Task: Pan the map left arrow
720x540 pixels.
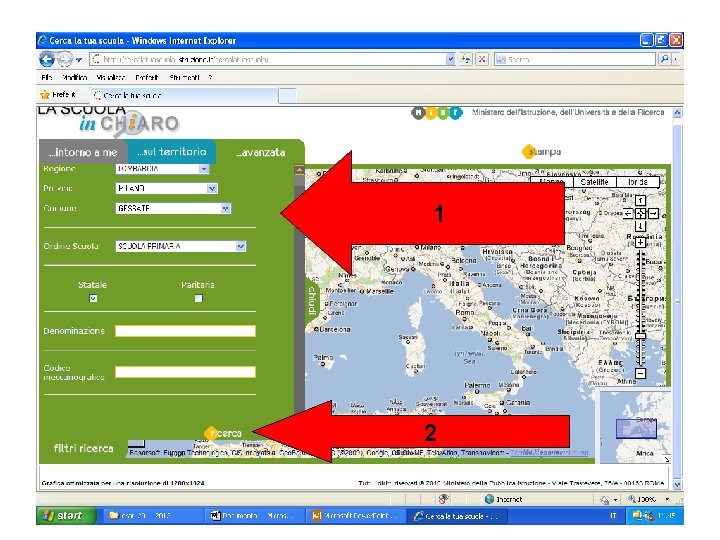Action: click(628, 214)
